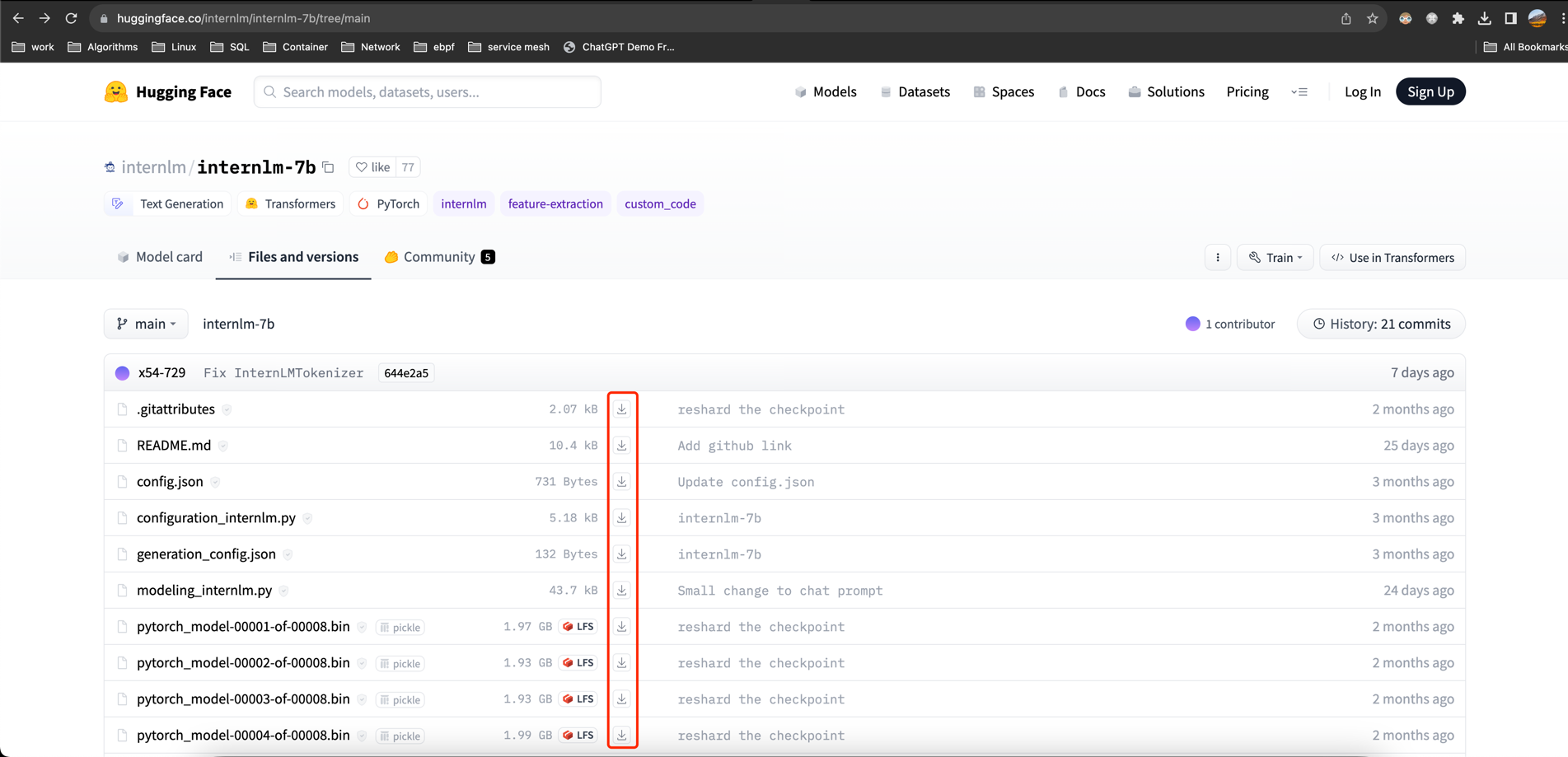Copy the model name internlm-7b
This screenshot has height=757, width=1568.
329,167
